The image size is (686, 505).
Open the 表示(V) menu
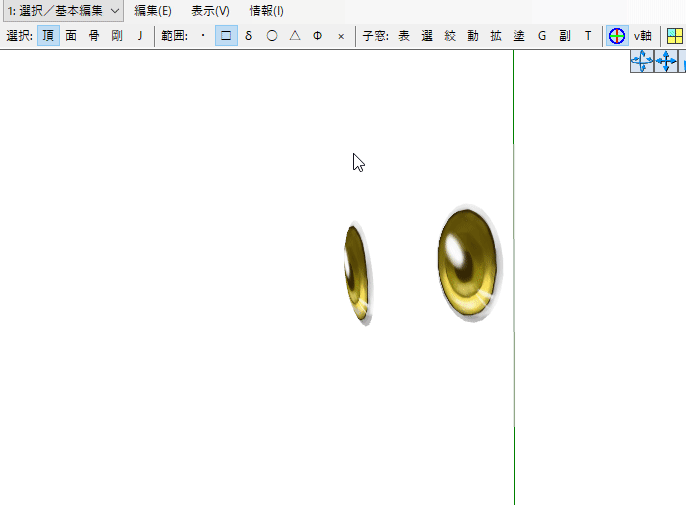tap(210, 11)
